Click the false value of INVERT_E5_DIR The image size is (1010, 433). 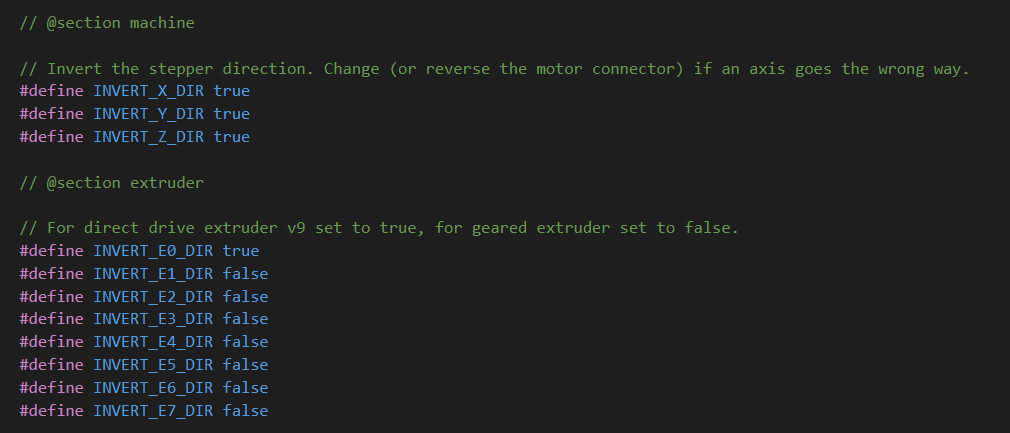pos(245,365)
